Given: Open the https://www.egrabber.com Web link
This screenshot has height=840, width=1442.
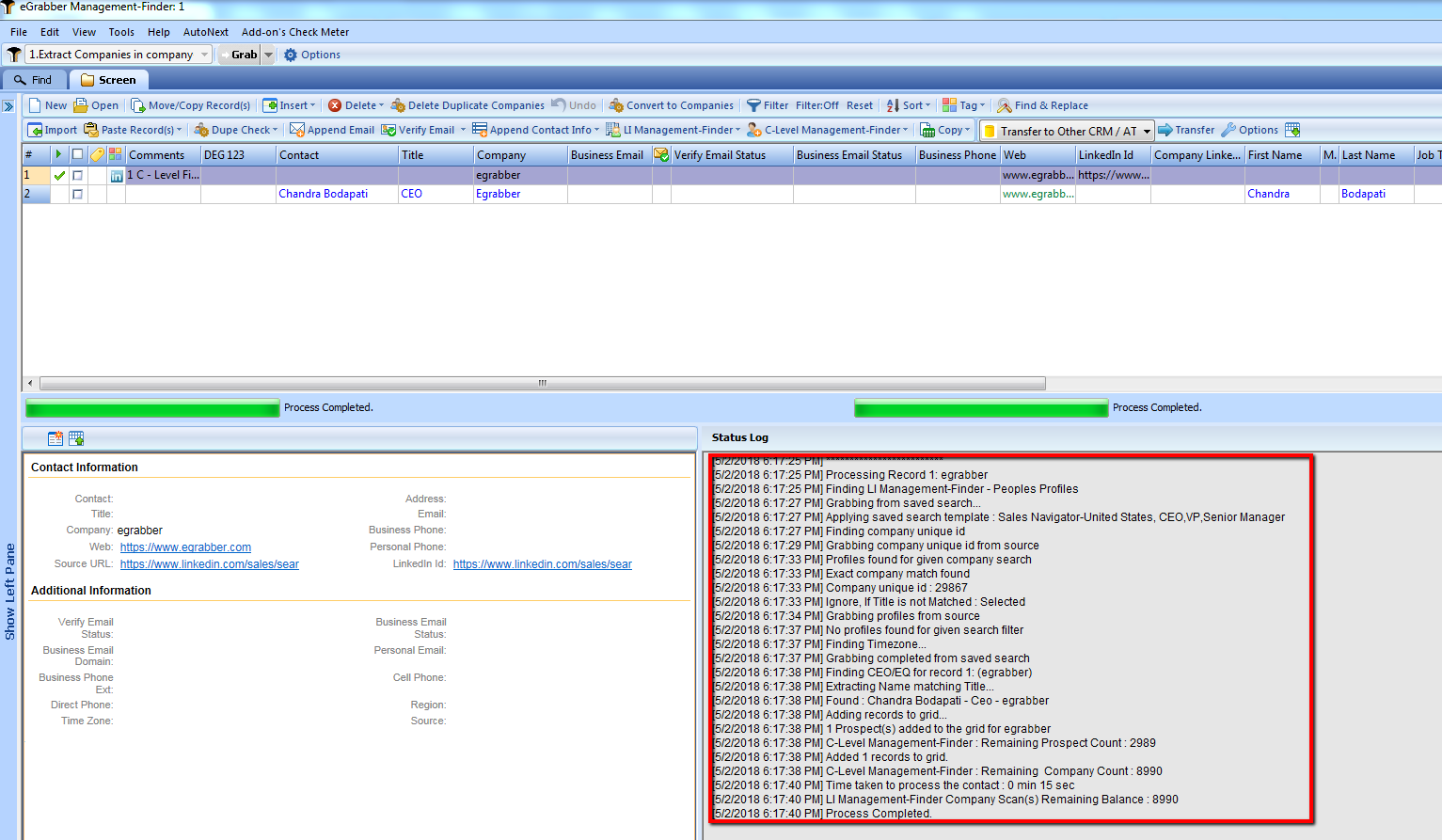Looking at the screenshot, I should coord(185,547).
